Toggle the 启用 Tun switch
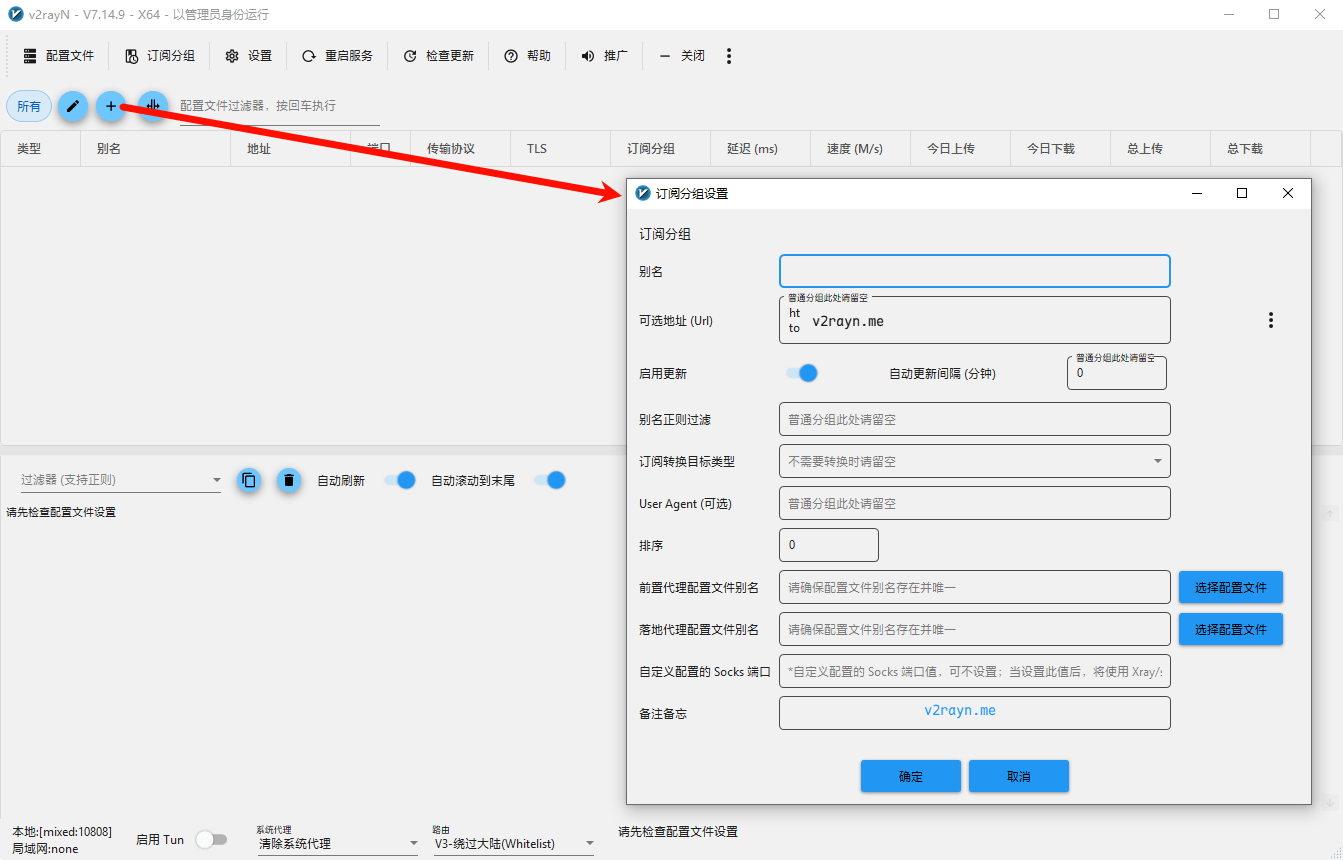Viewport: 1343px width, 860px height. (211, 840)
